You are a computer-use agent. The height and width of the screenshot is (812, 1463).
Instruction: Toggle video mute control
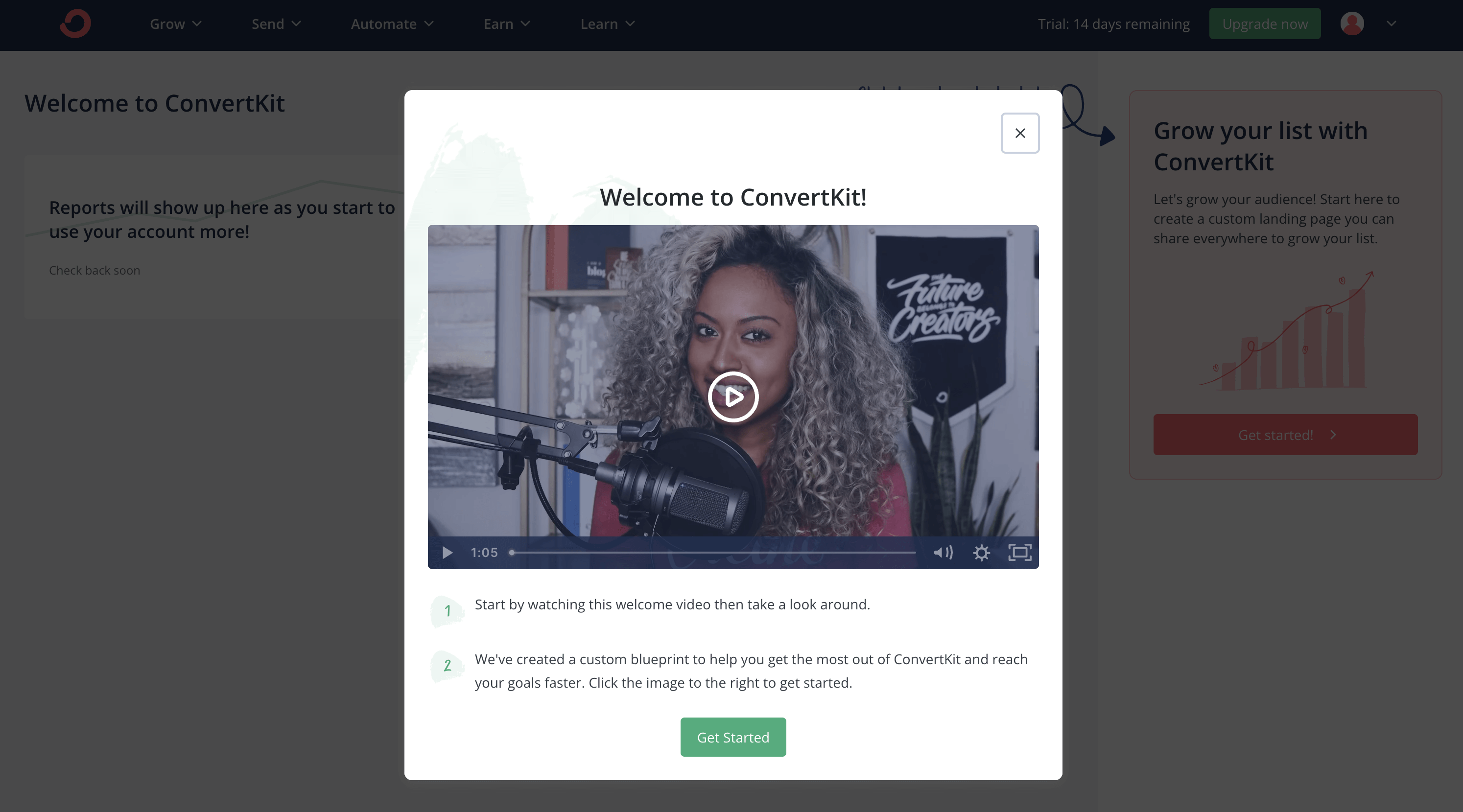coord(942,552)
